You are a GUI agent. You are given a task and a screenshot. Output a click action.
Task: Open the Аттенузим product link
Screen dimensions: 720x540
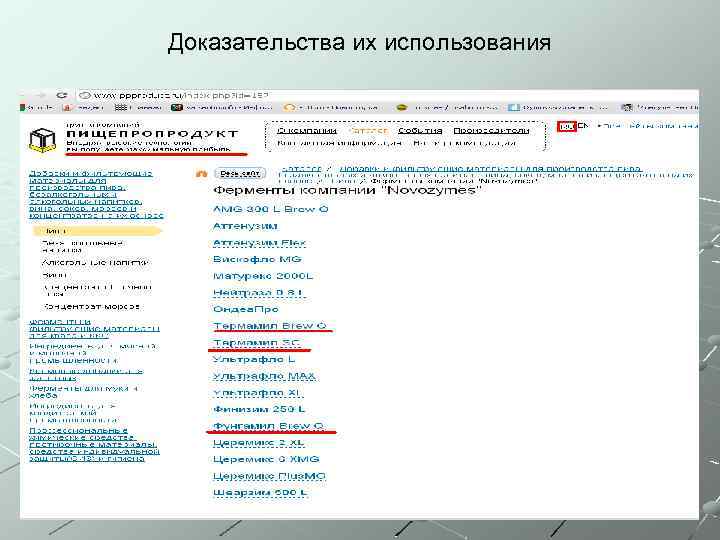(x=245, y=226)
